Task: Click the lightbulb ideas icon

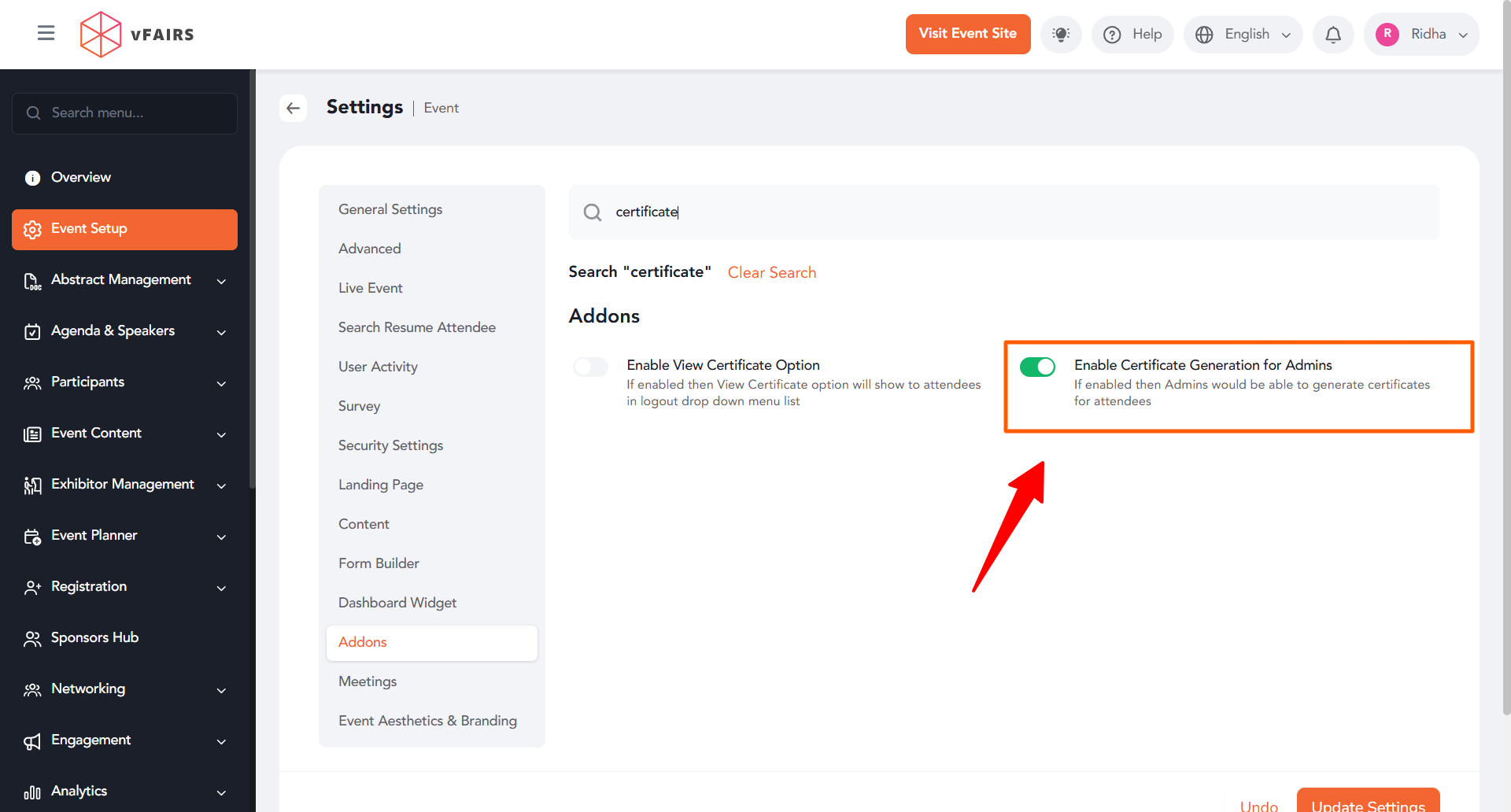Action: [x=1061, y=35]
